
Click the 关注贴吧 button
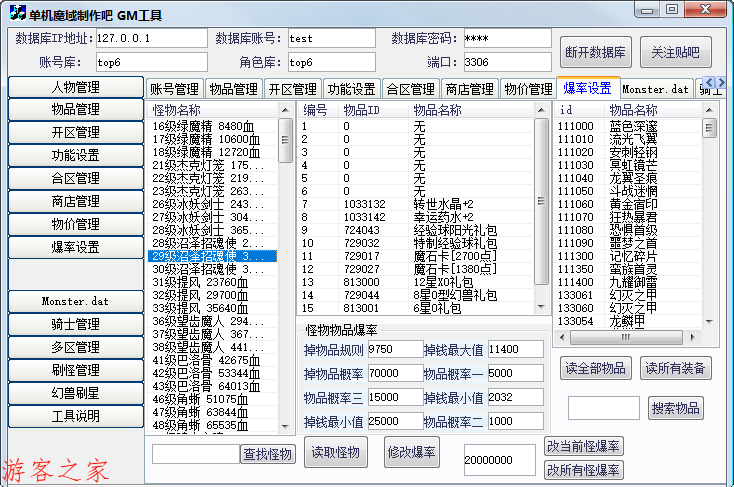click(x=676, y=51)
